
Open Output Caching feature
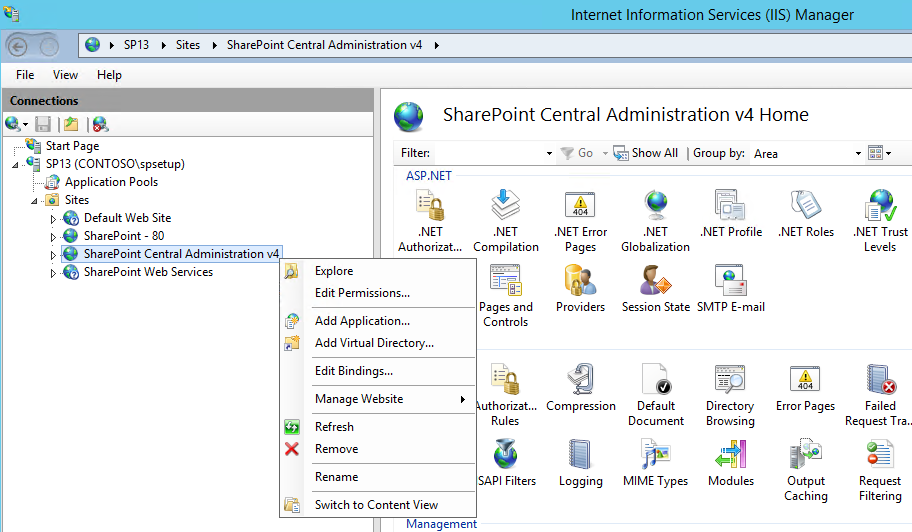[x=806, y=470]
